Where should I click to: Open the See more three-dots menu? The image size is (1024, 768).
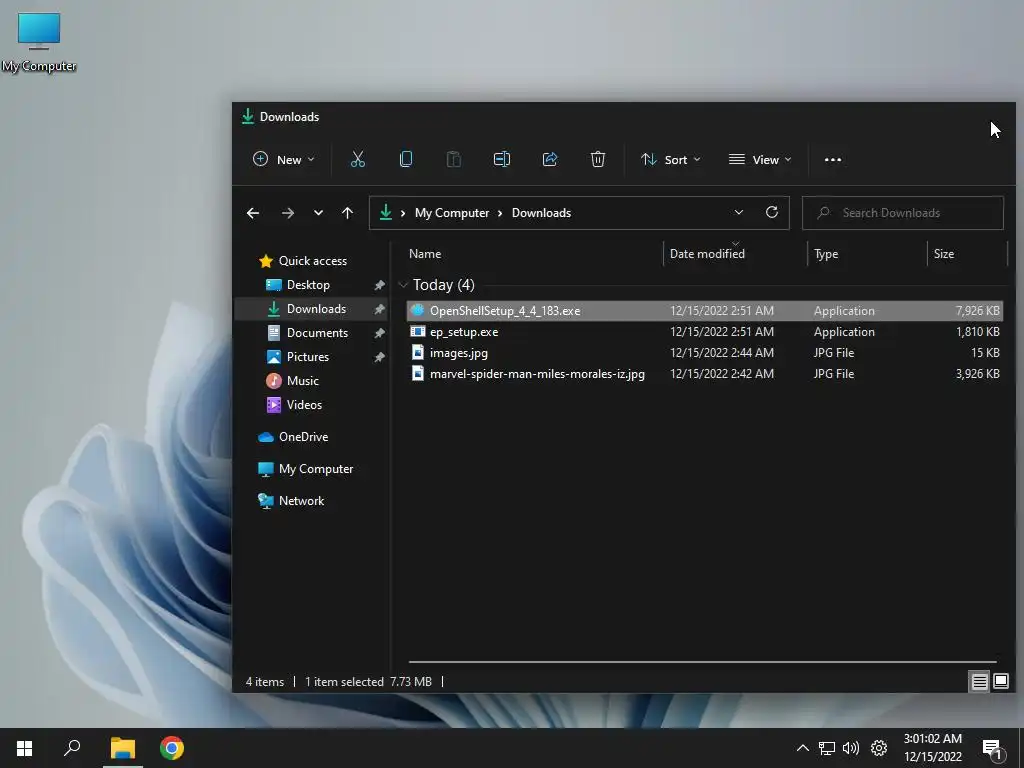(x=833, y=159)
